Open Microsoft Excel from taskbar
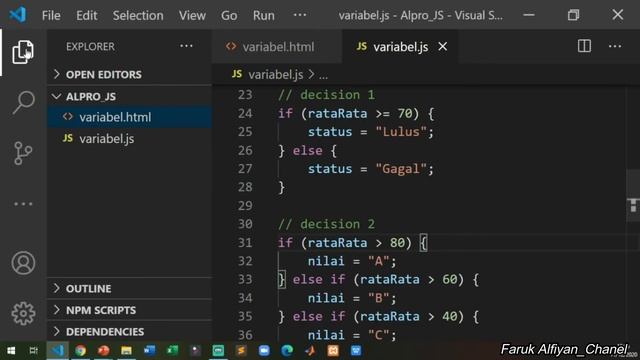This screenshot has height=360, width=640. (x=172, y=351)
